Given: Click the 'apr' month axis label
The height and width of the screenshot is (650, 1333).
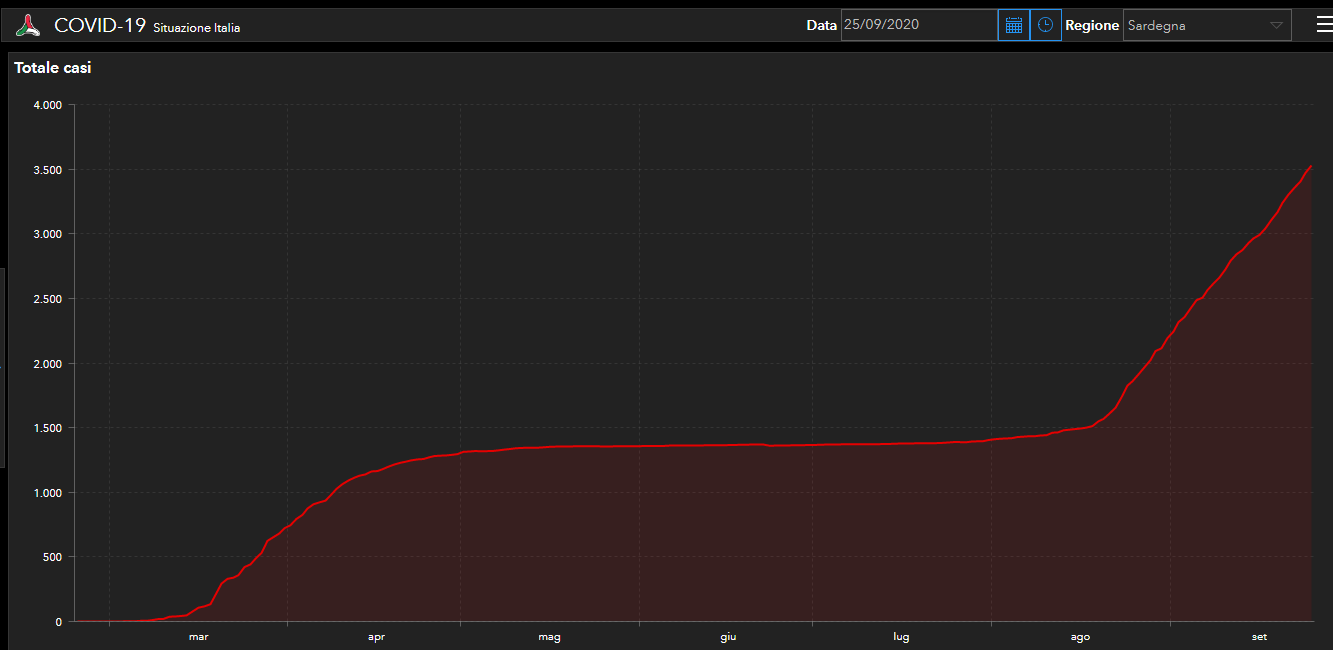Looking at the screenshot, I should (x=376, y=637).
